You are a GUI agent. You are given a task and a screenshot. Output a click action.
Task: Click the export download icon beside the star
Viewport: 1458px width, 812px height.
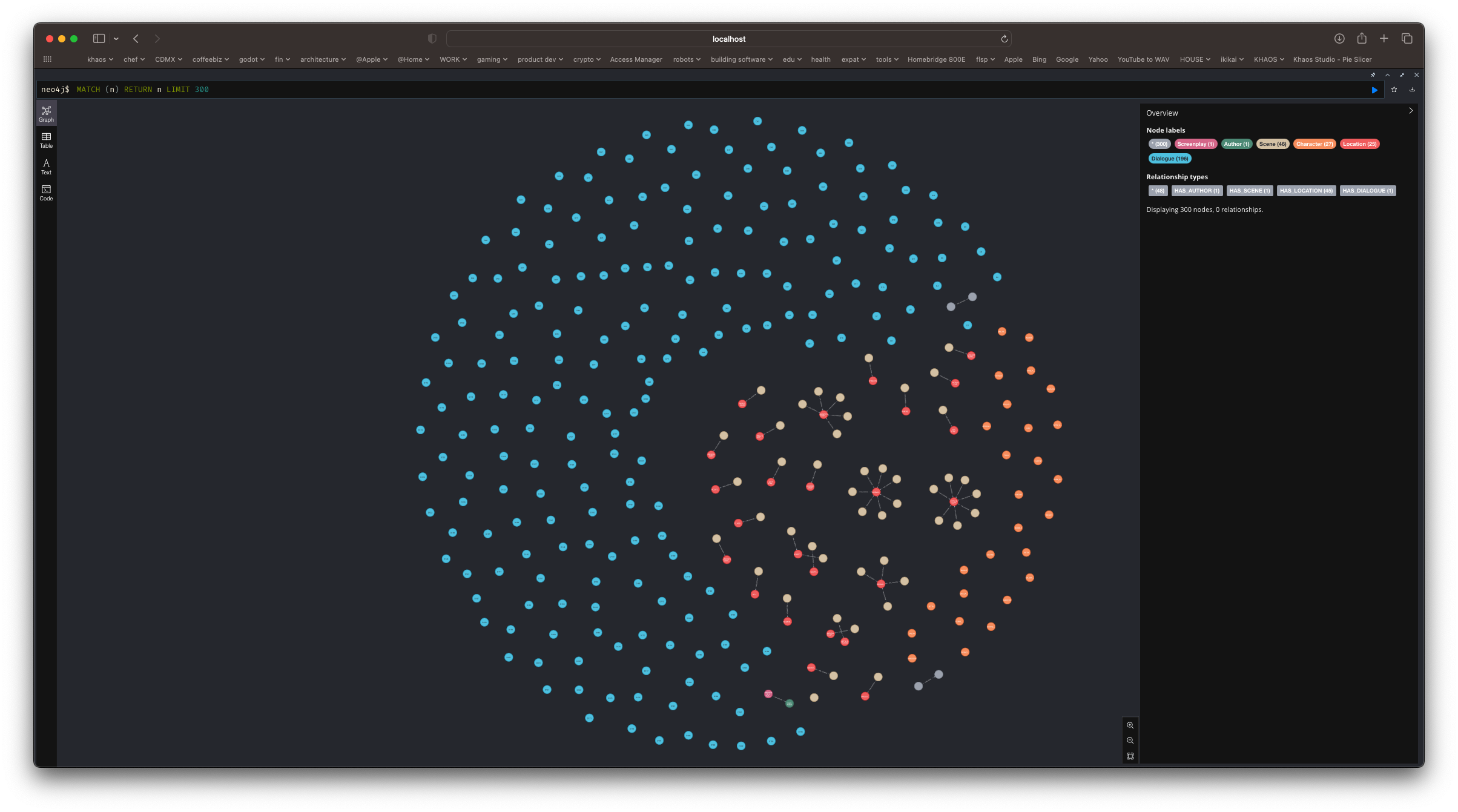tap(1412, 90)
